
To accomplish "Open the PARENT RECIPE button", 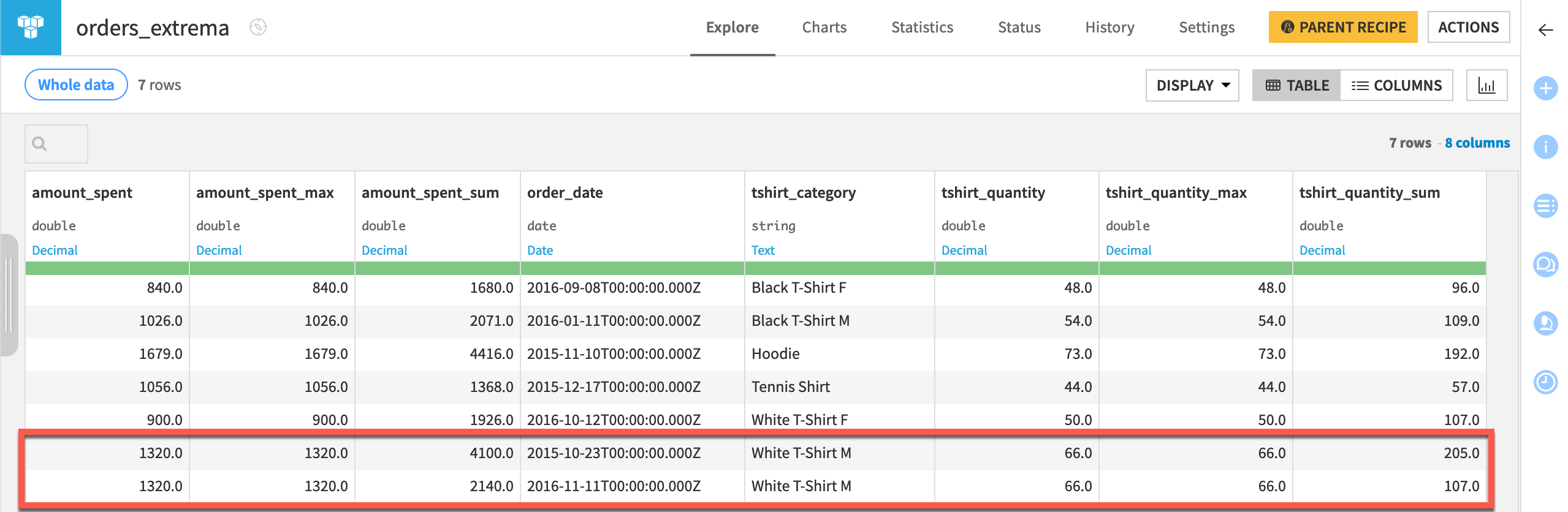I will click(1343, 27).
